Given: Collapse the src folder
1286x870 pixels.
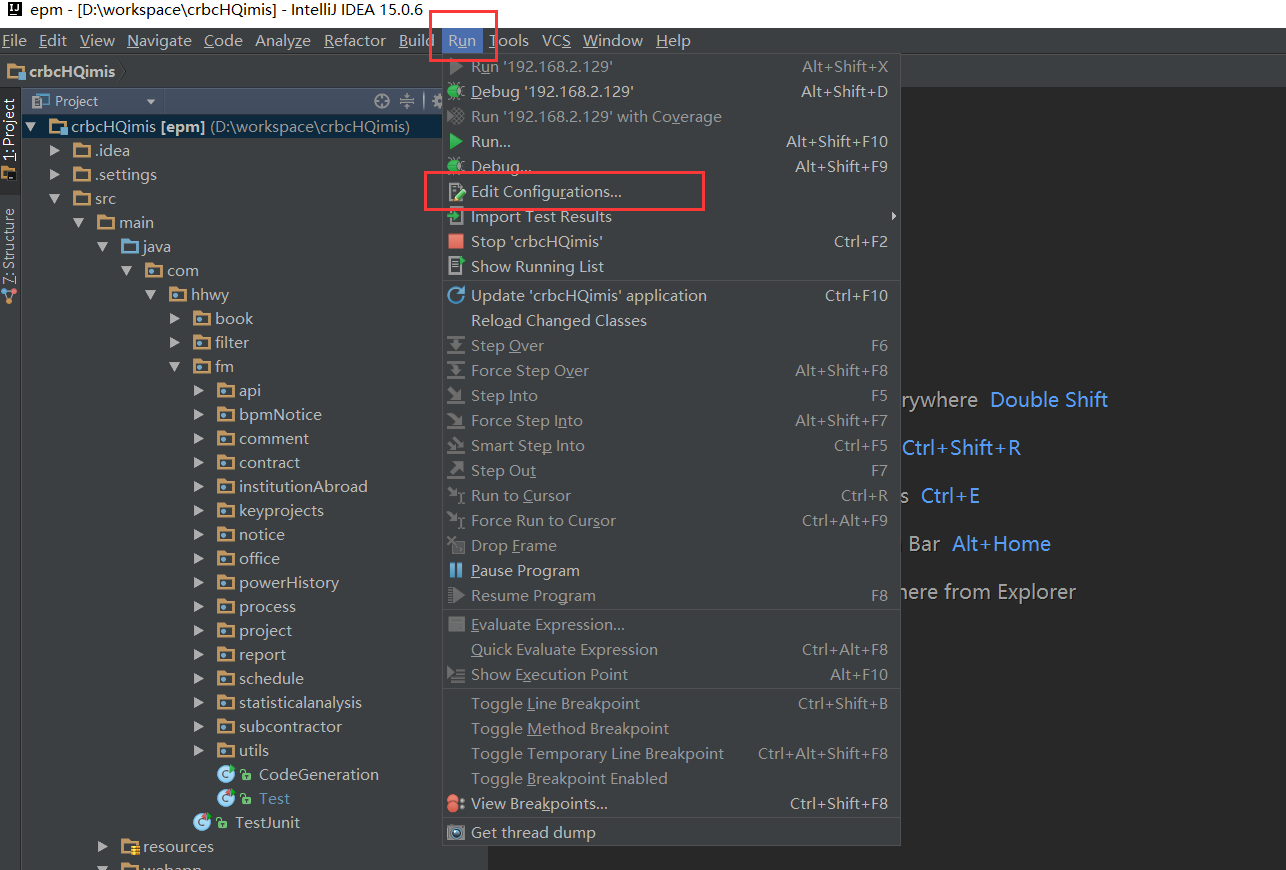Looking at the screenshot, I should click(x=55, y=199).
